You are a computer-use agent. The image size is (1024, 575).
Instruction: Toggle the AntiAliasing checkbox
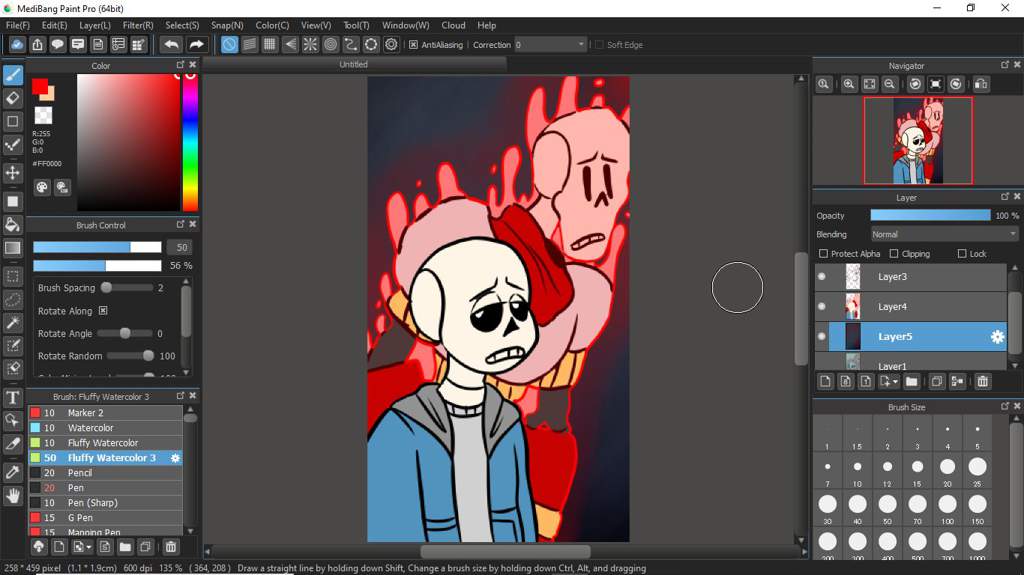(x=413, y=44)
